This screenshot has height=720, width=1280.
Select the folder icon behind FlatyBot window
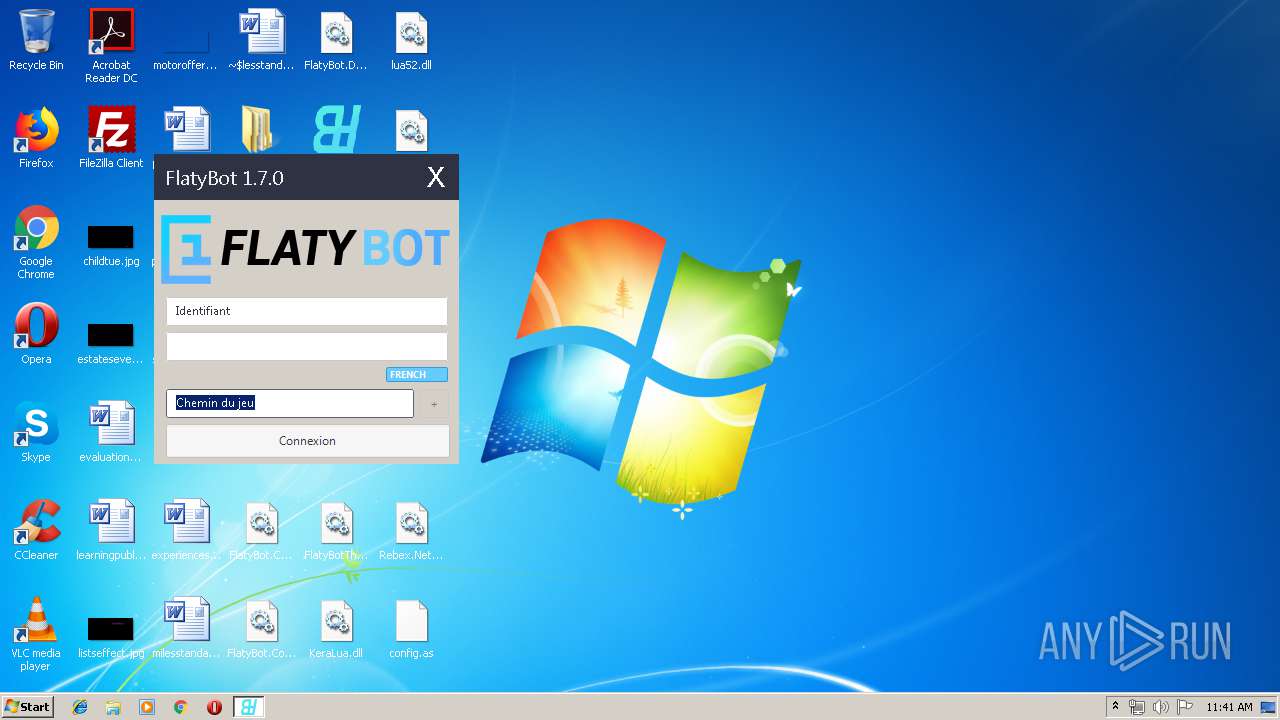261,130
